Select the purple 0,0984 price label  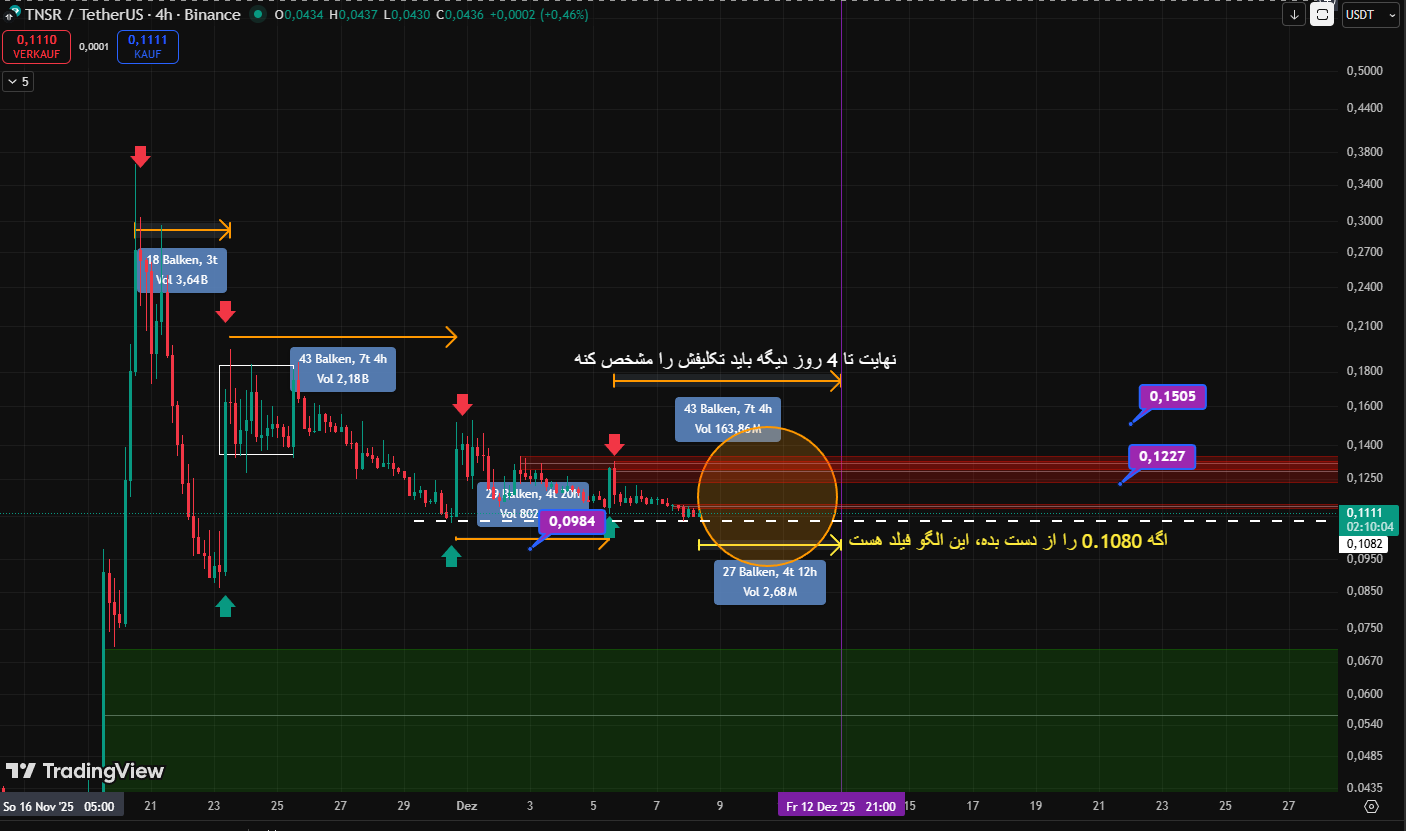tap(571, 521)
